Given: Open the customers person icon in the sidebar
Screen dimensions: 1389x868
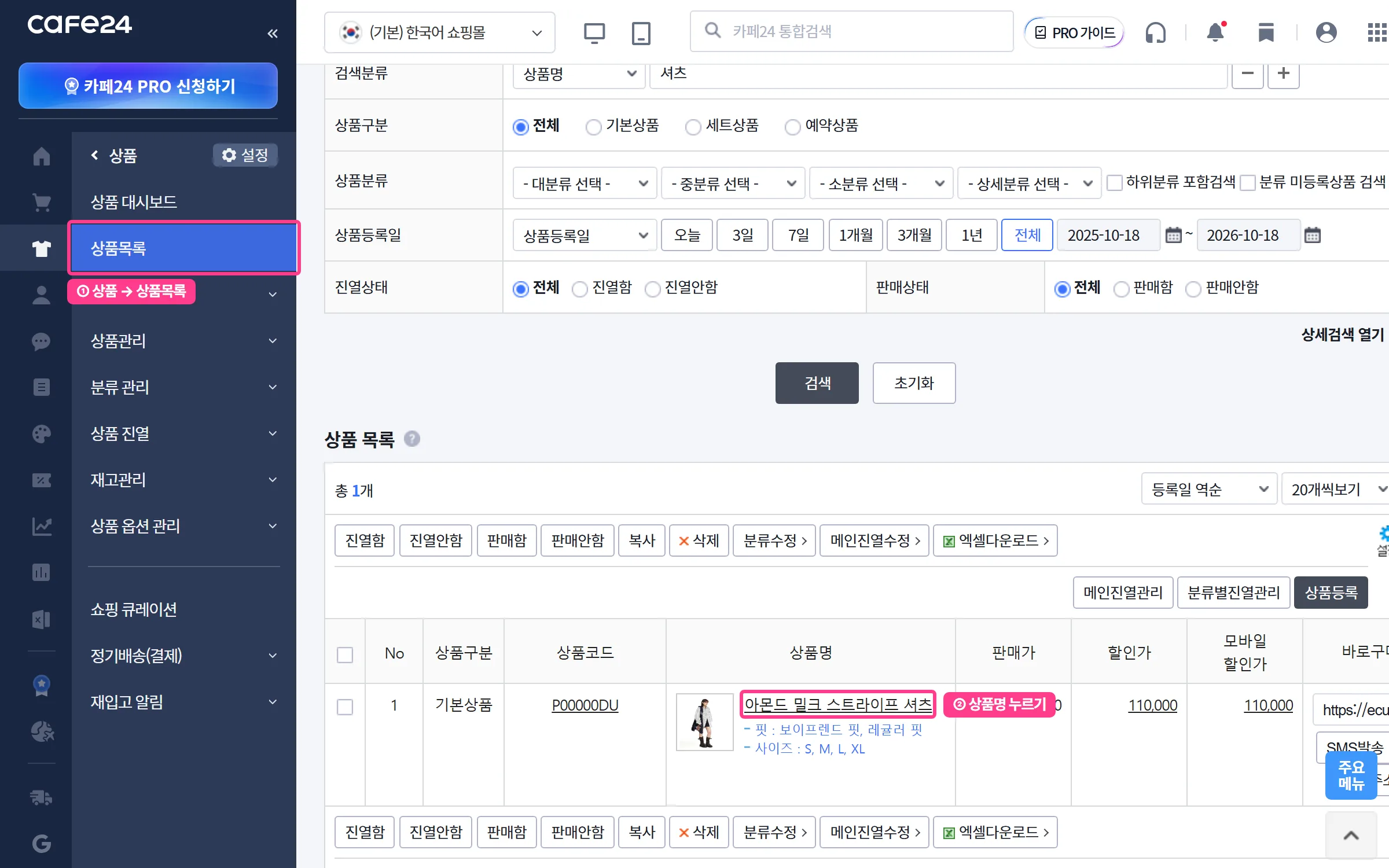Looking at the screenshot, I should pos(41,295).
